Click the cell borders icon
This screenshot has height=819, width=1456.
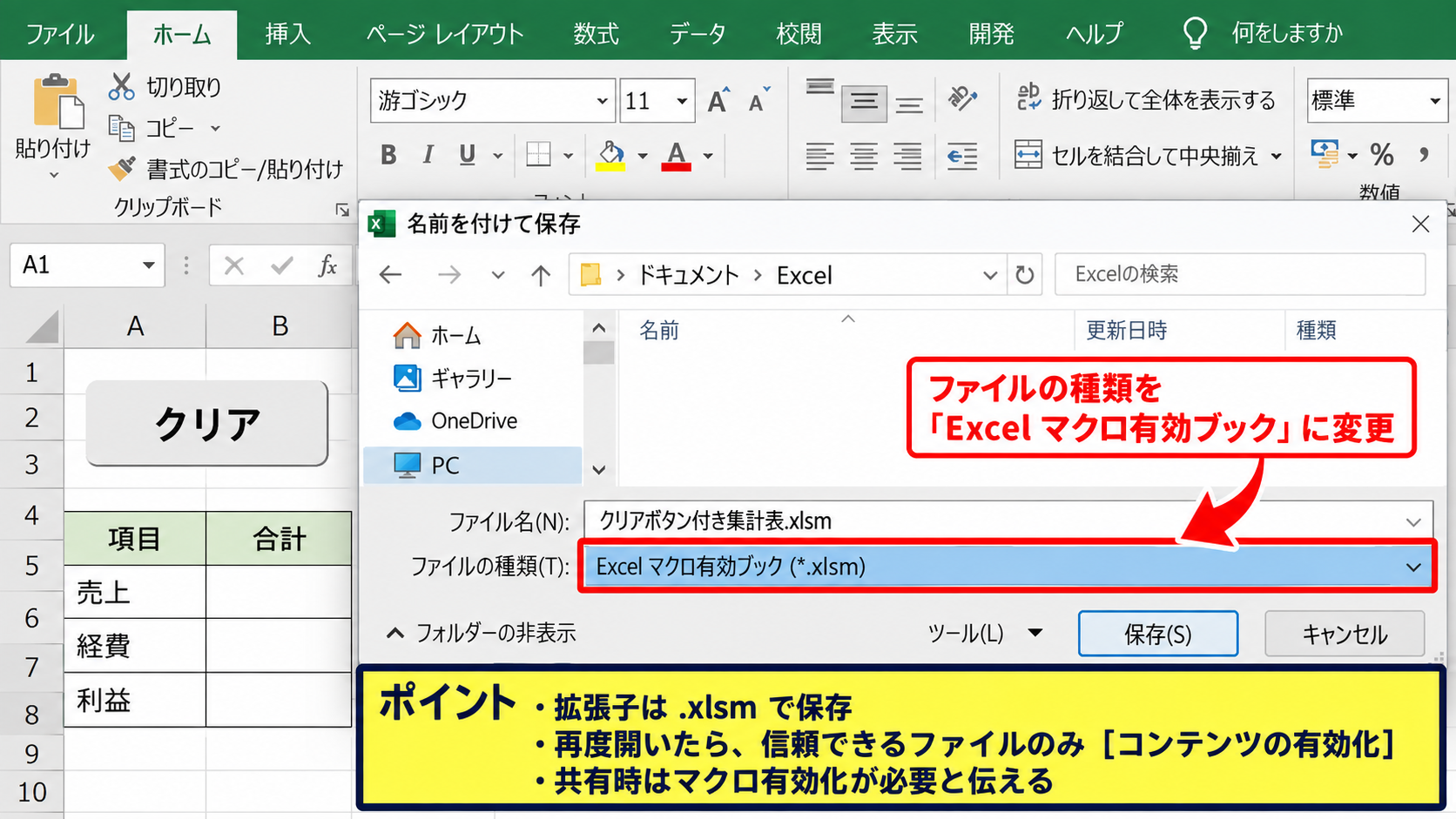coord(539,155)
